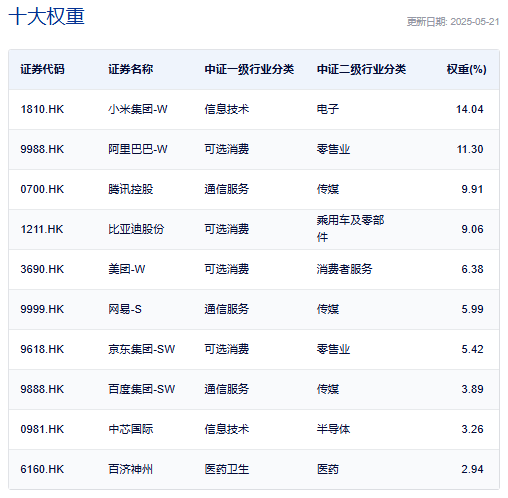The height and width of the screenshot is (498, 508).
Task: Open stock code 9988.HK
Action: coord(42,149)
